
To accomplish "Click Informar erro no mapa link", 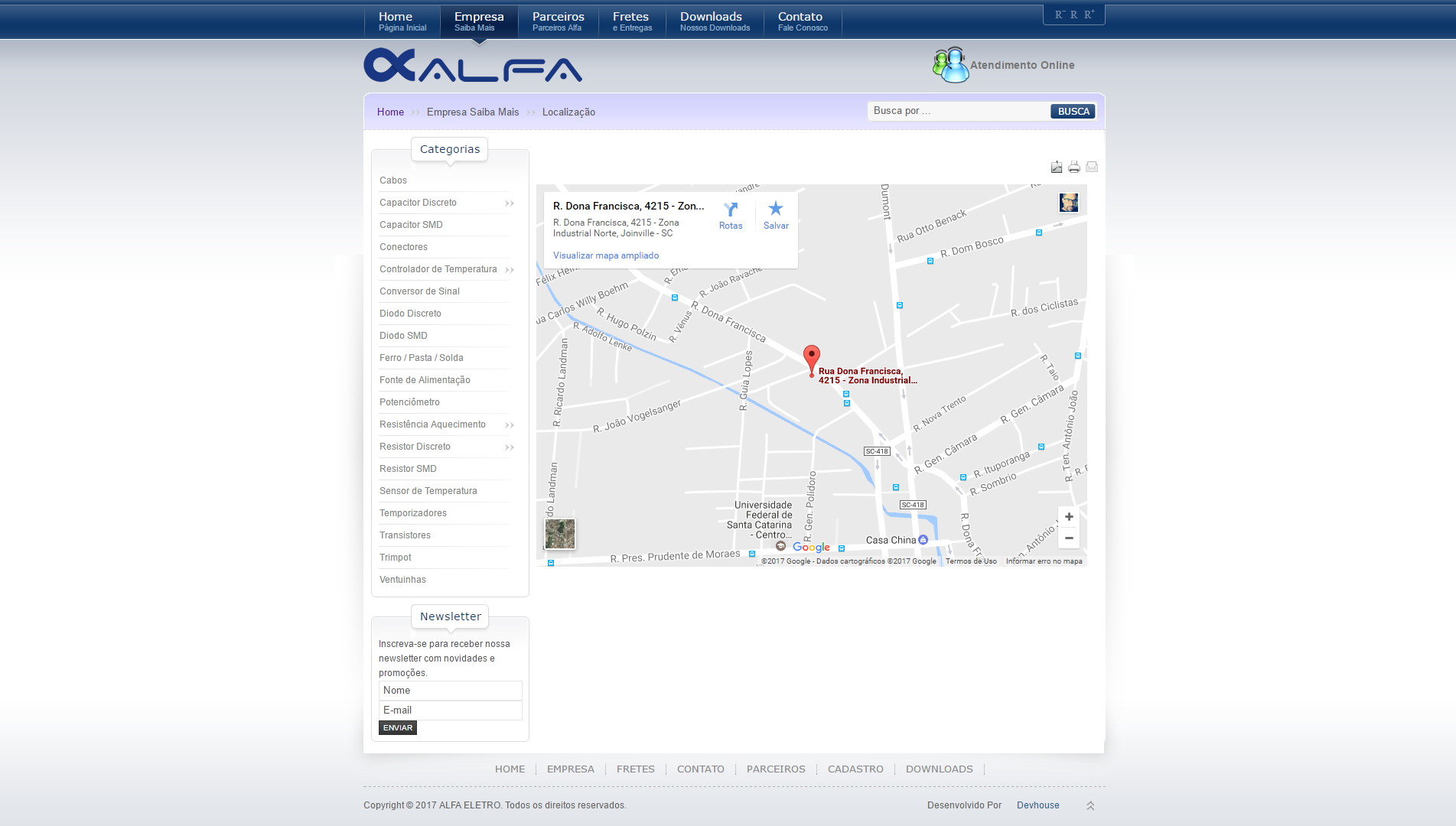I will pos(1044,561).
